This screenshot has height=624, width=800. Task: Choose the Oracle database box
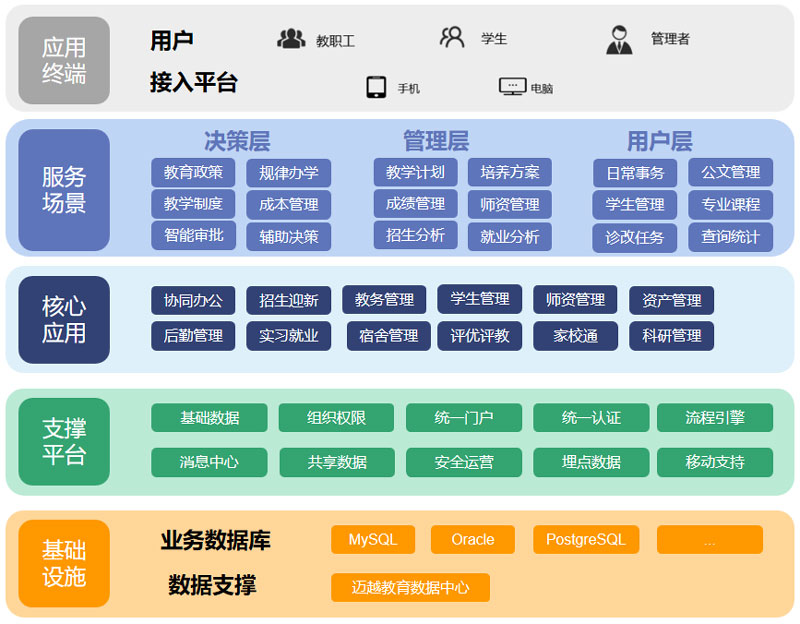click(473, 539)
